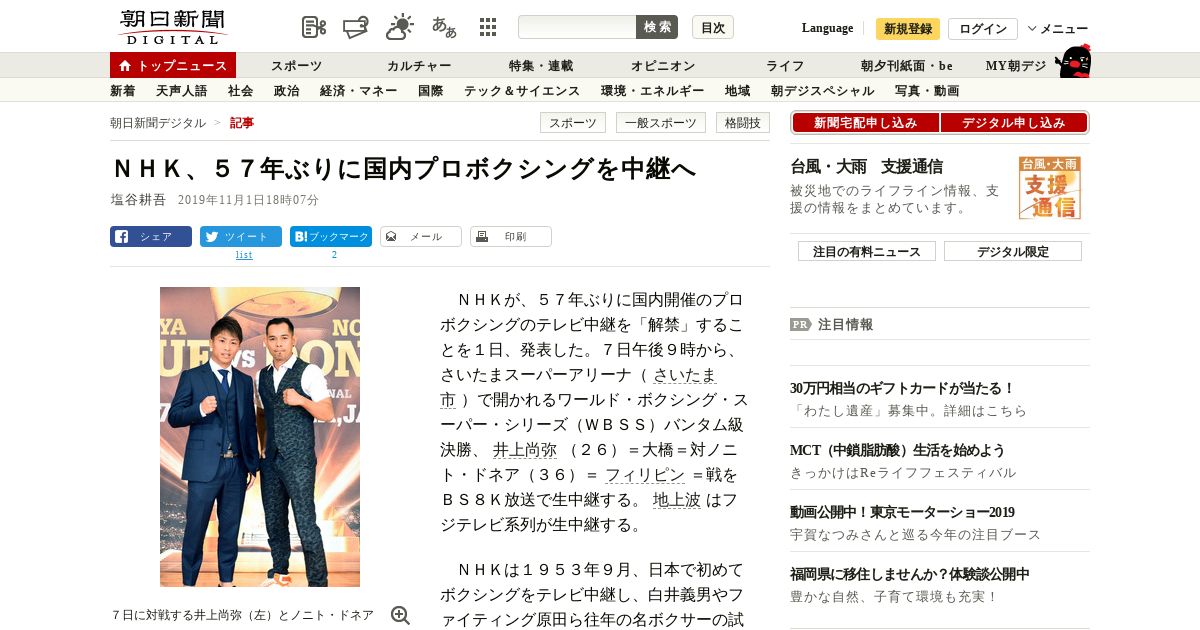
Task: Open the MY朝デジ tab
Action: pyautogui.click(x=1016, y=66)
